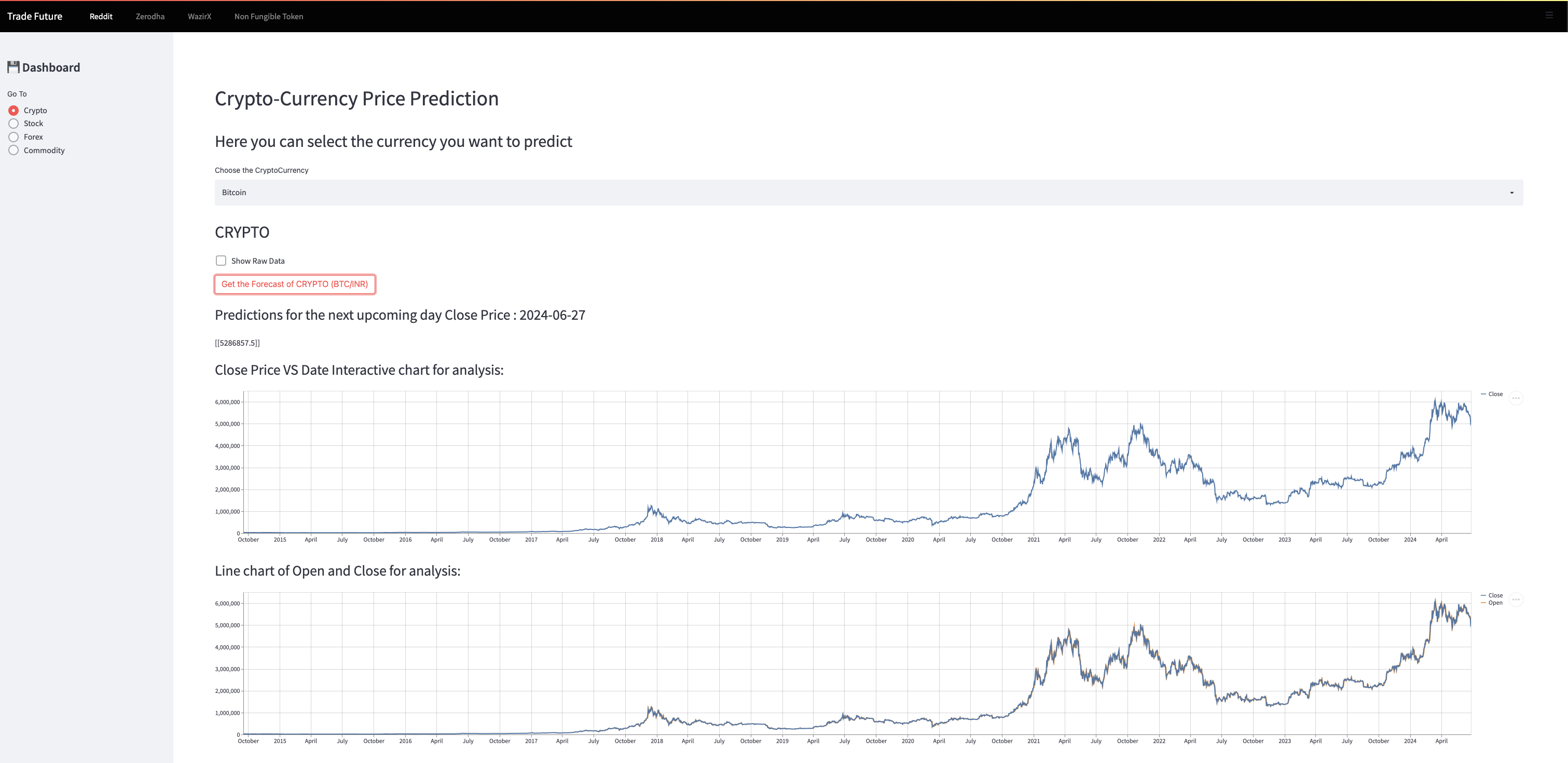Select the Stock radio button
The width and height of the screenshot is (1568, 763).
pyautogui.click(x=13, y=124)
